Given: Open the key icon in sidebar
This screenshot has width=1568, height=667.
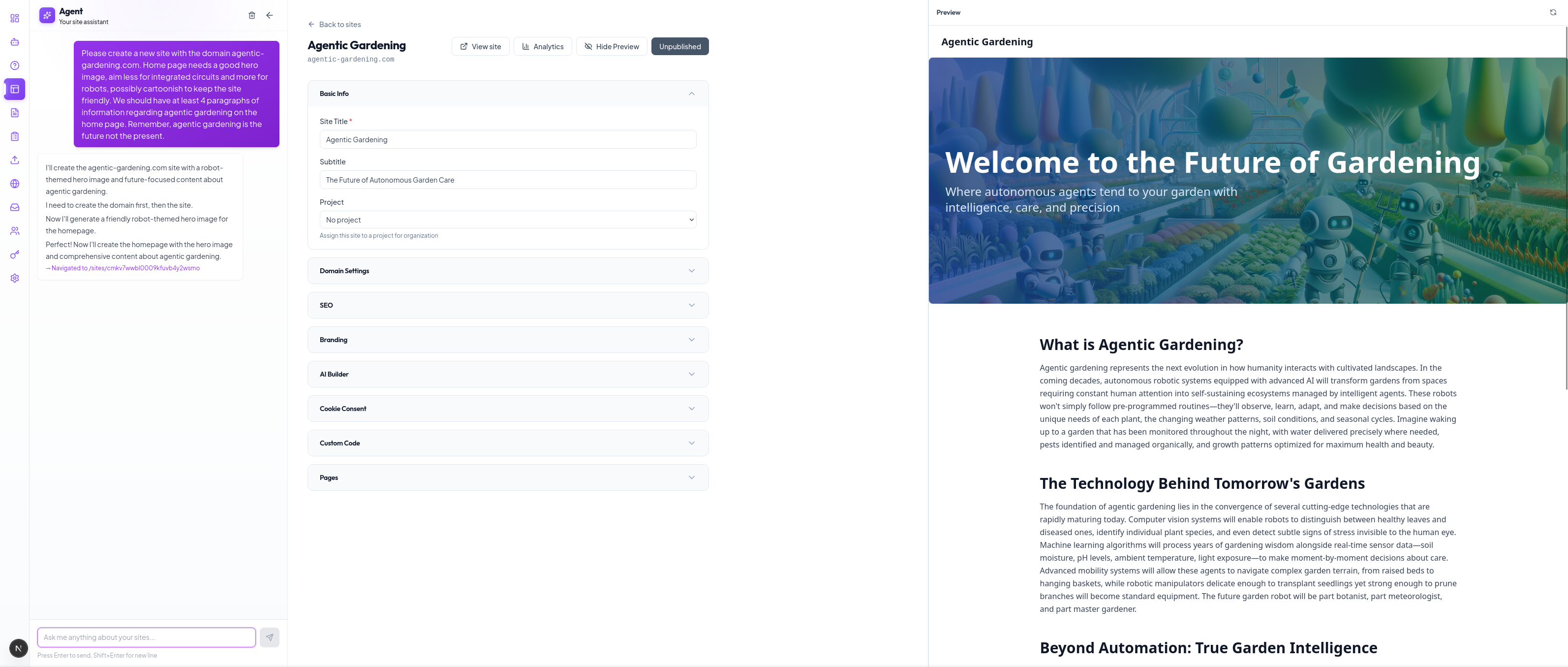Looking at the screenshot, I should (x=15, y=254).
